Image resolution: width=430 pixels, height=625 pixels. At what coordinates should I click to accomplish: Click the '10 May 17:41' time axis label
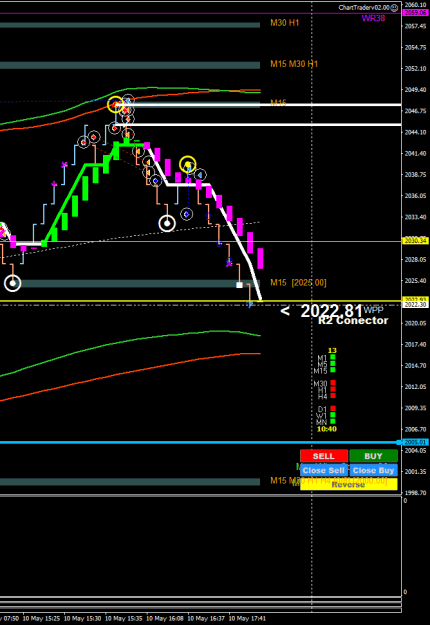[247, 619]
